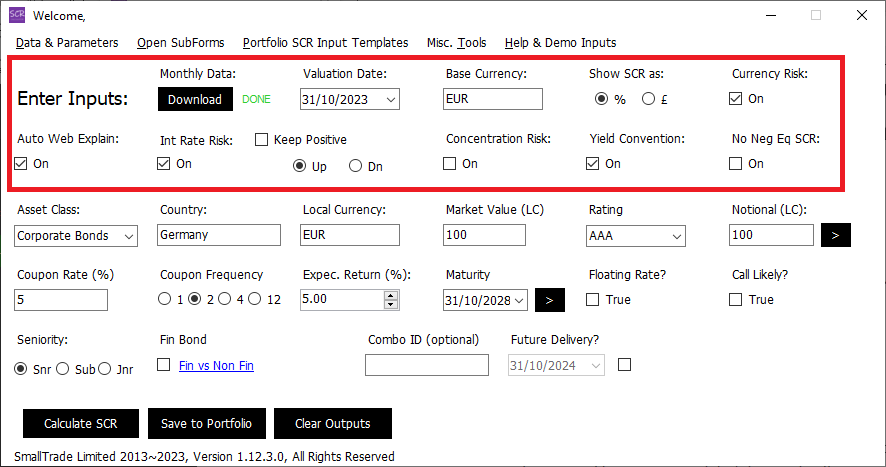Open the Valuation Date dropdown

[389, 99]
